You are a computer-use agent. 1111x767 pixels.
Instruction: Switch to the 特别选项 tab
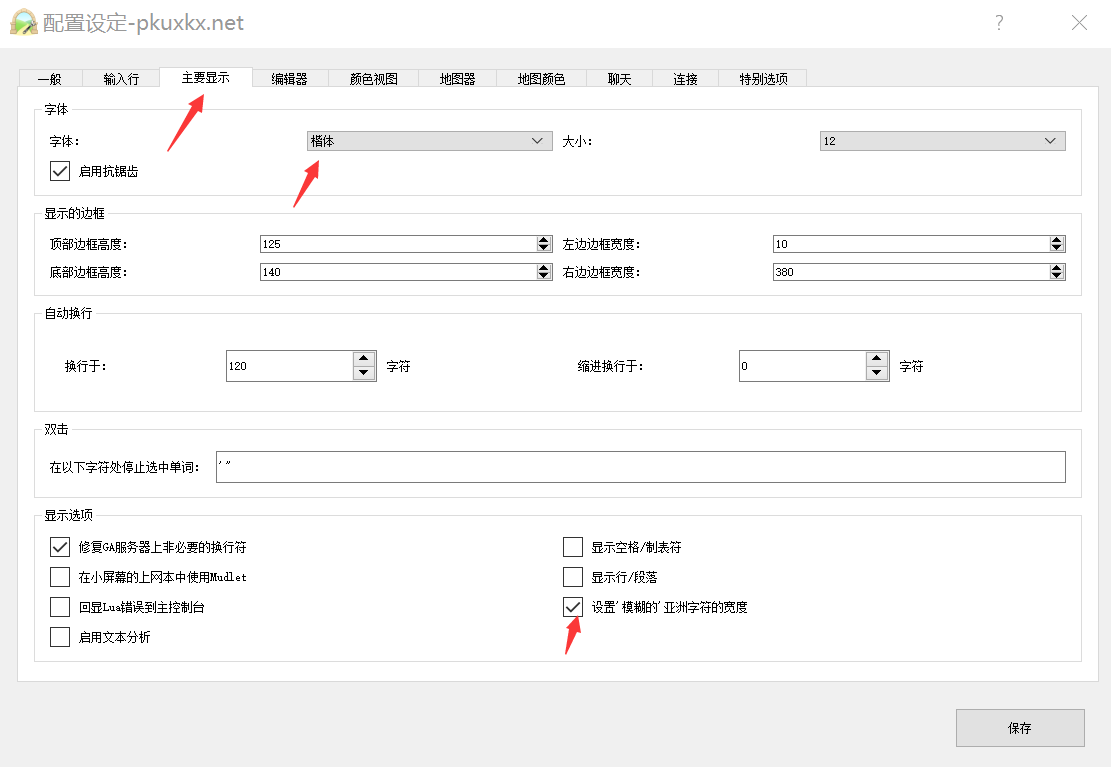(763, 77)
